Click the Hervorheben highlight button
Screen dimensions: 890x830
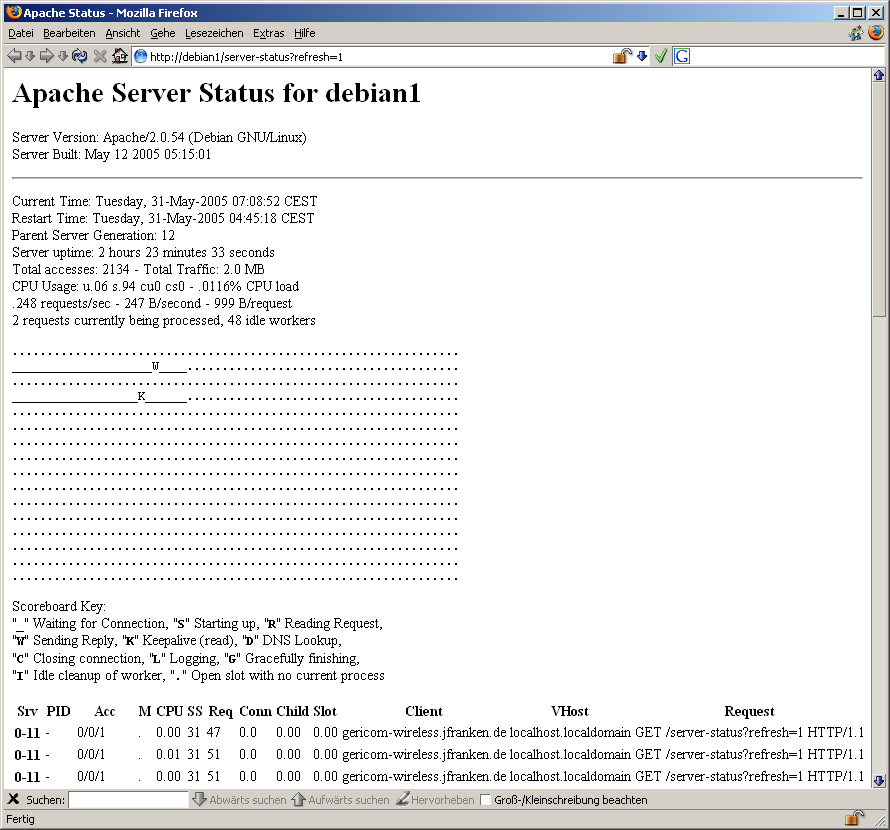tap(435, 800)
